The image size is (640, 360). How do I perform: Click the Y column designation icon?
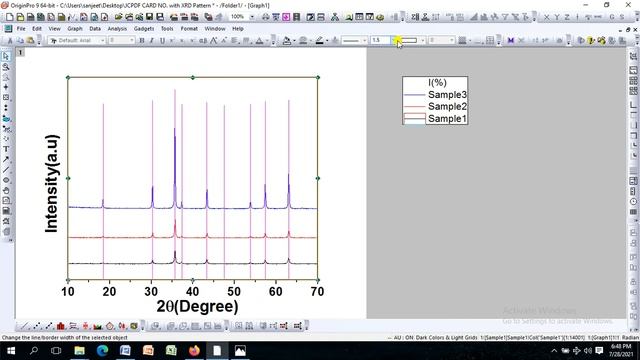pos(557,17)
